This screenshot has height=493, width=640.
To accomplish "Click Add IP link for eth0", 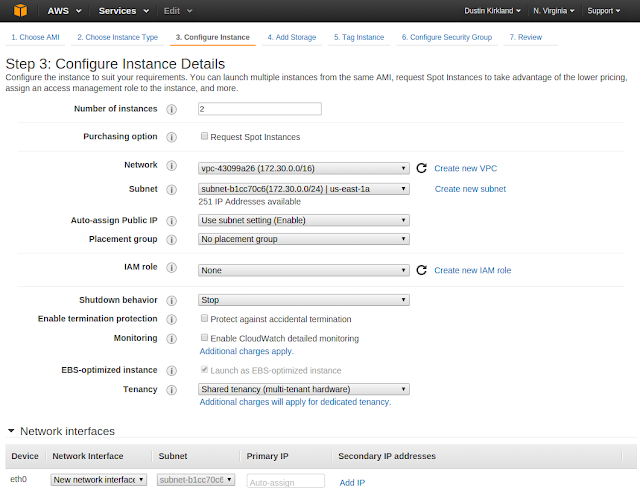I will tap(352, 483).
